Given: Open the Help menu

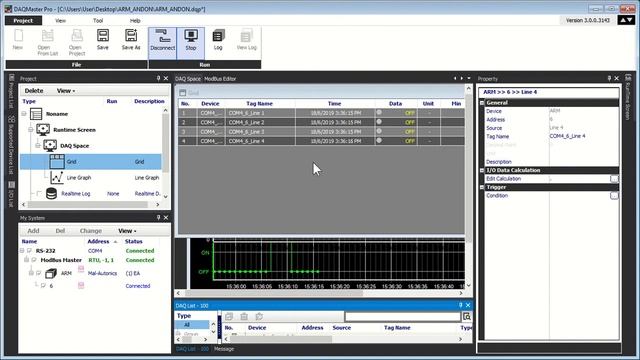Looking at the screenshot, I should click(135, 20).
